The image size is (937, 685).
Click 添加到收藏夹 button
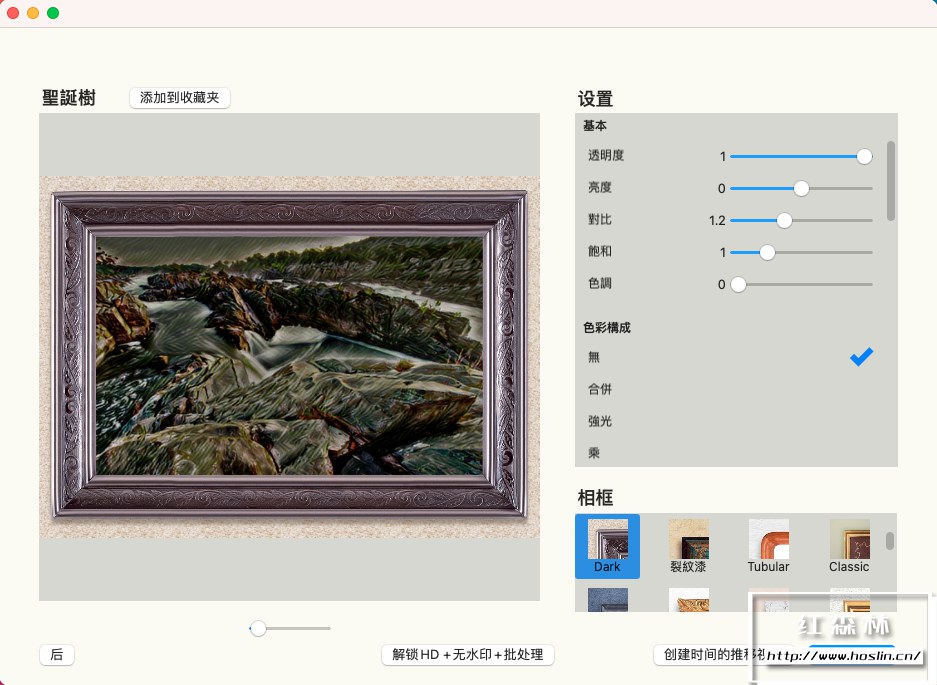click(180, 97)
